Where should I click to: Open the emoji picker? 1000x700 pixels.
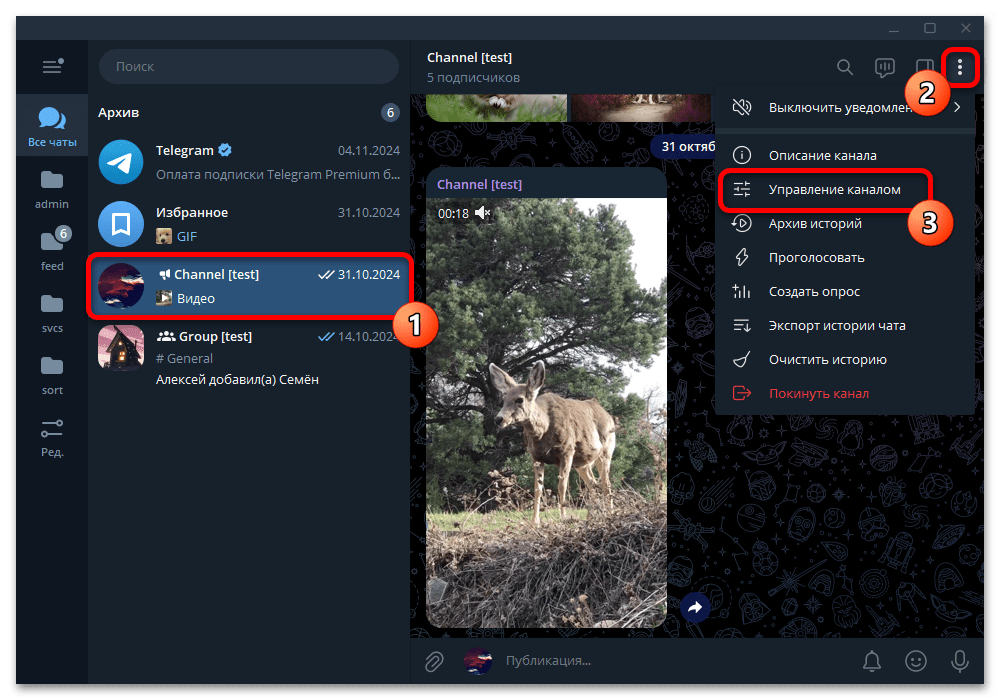[916, 661]
